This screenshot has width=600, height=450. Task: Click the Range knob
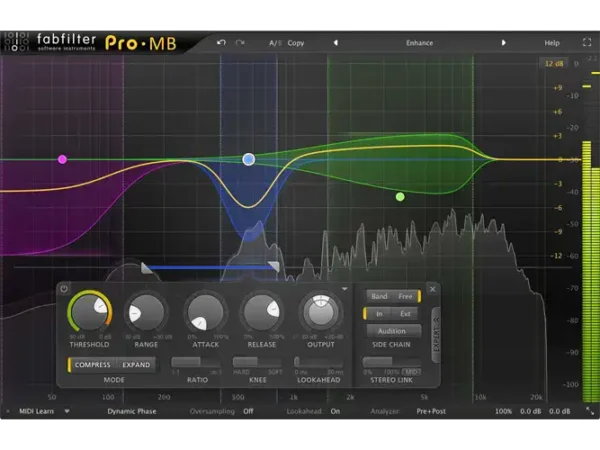[146, 313]
